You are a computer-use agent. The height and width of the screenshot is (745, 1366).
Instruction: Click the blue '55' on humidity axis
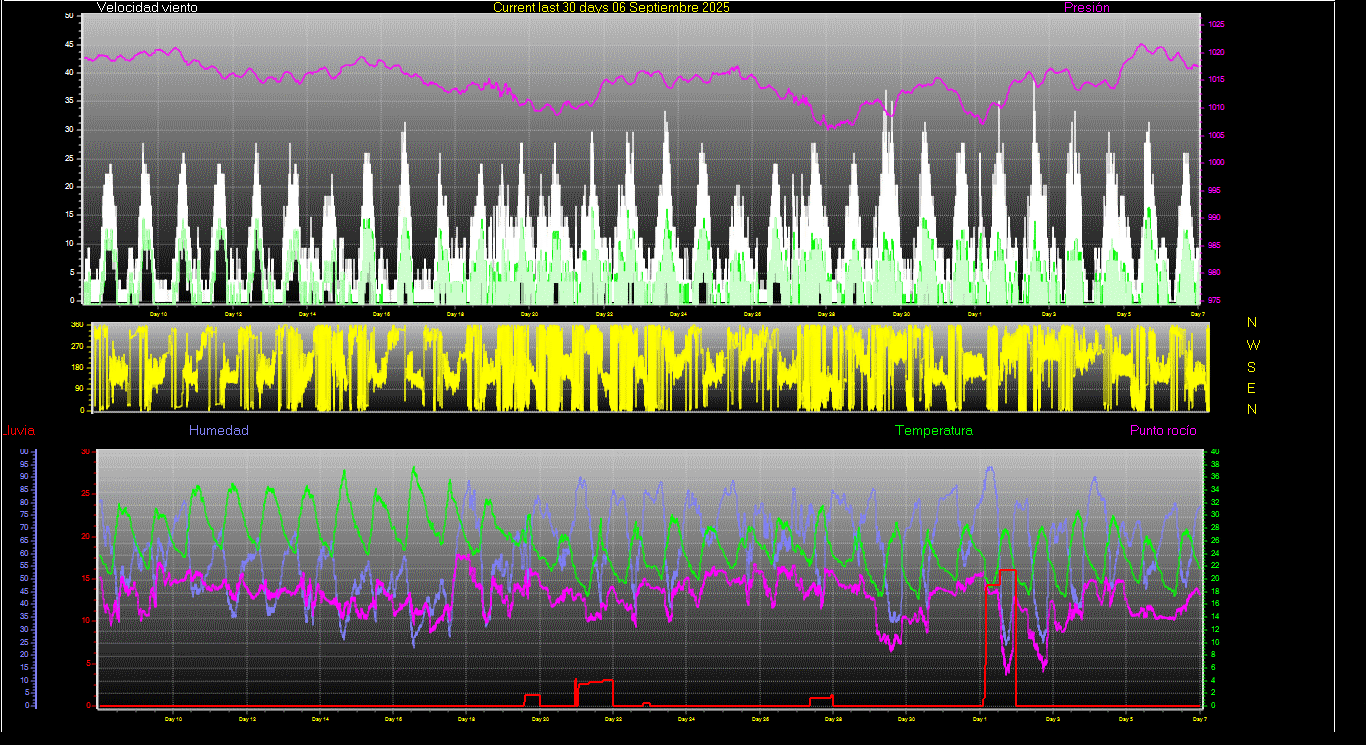point(25,565)
